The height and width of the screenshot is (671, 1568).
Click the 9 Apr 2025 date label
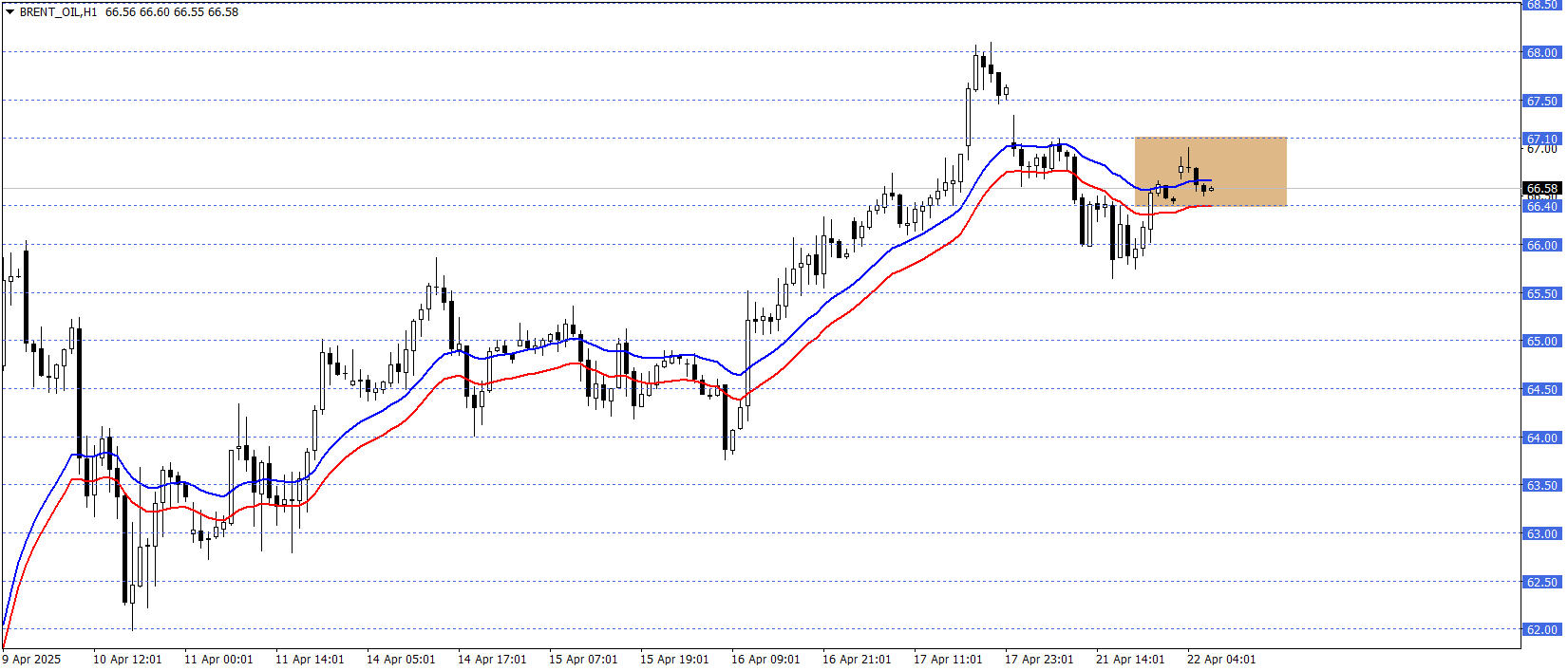[x=31, y=659]
